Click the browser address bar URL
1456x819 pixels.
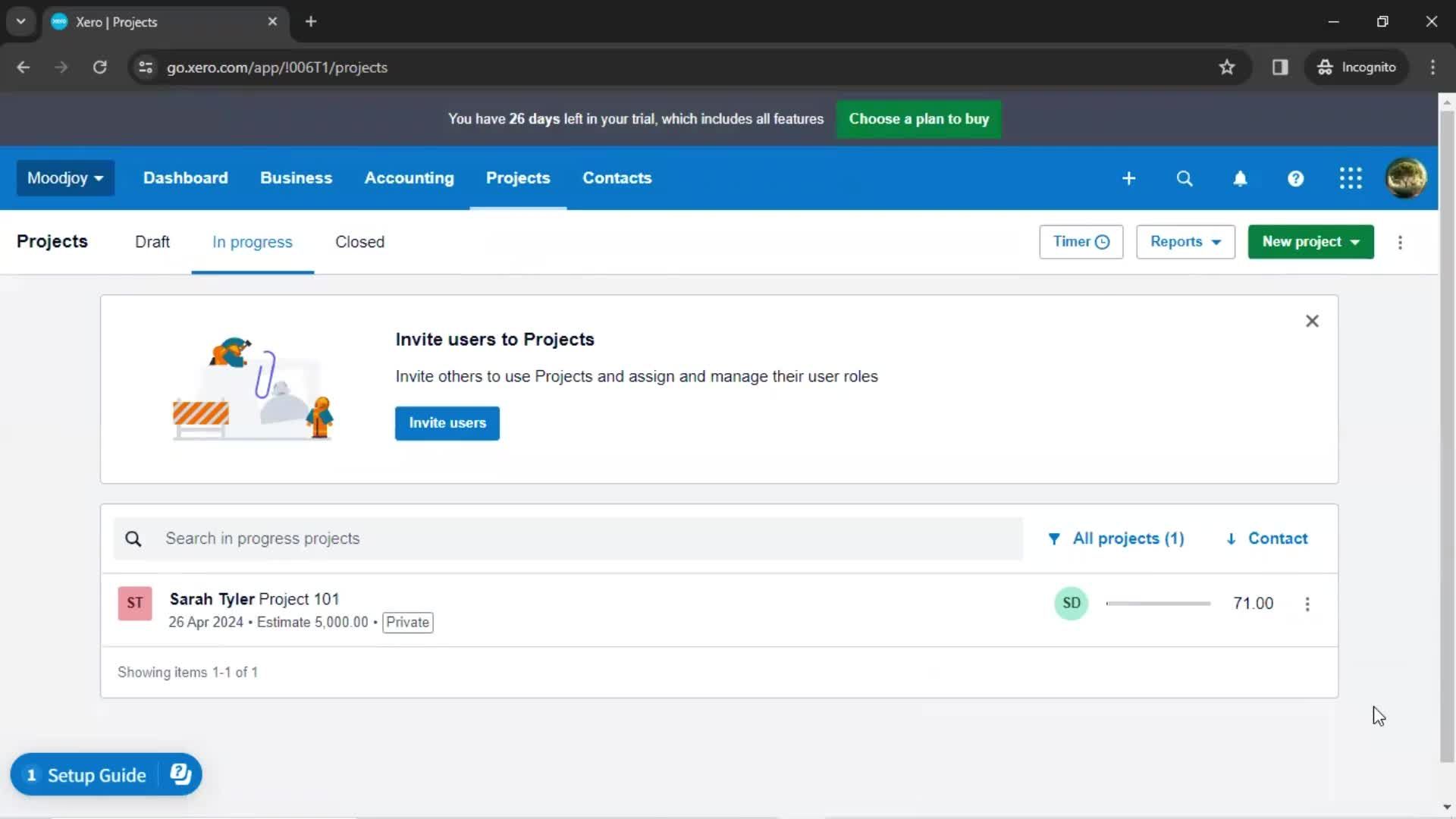(x=277, y=67)
